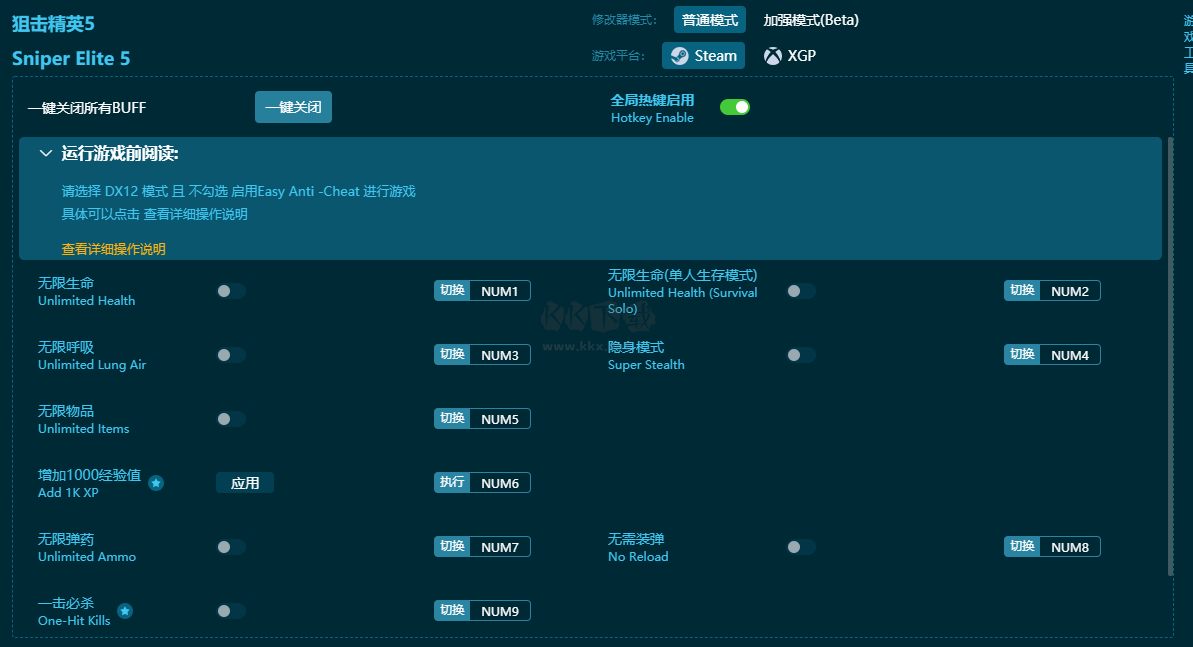Screen dimensions: 1193x647
Task: Select the XGP platform tab
Action: coord(790,56)
